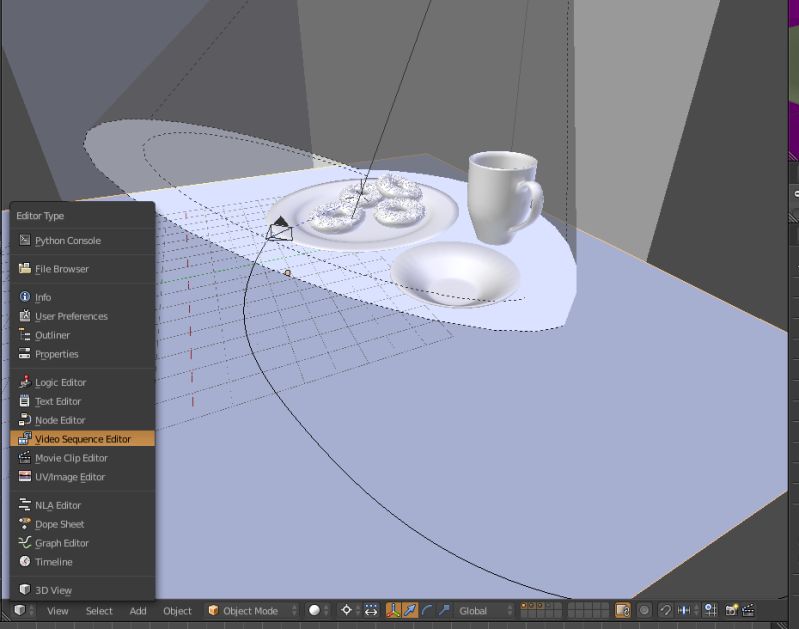The image size is (799, 629).
Task: Enable the translate manipulator arrow
Action: pos(410,610)
